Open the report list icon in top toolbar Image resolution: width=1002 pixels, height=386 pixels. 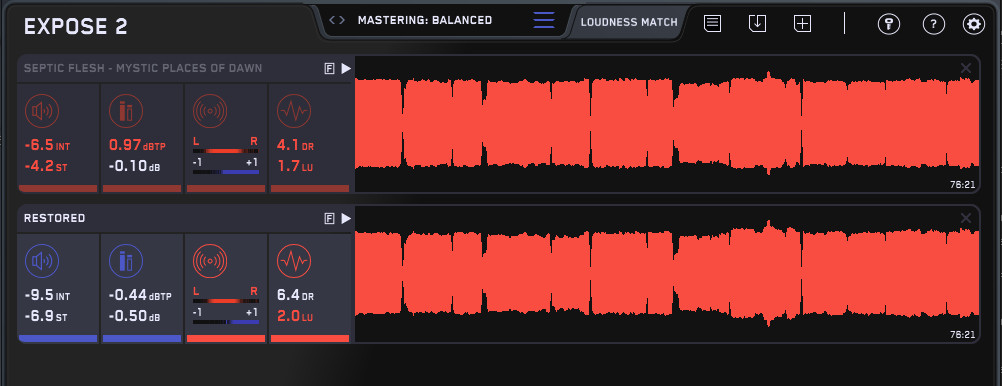713,24
